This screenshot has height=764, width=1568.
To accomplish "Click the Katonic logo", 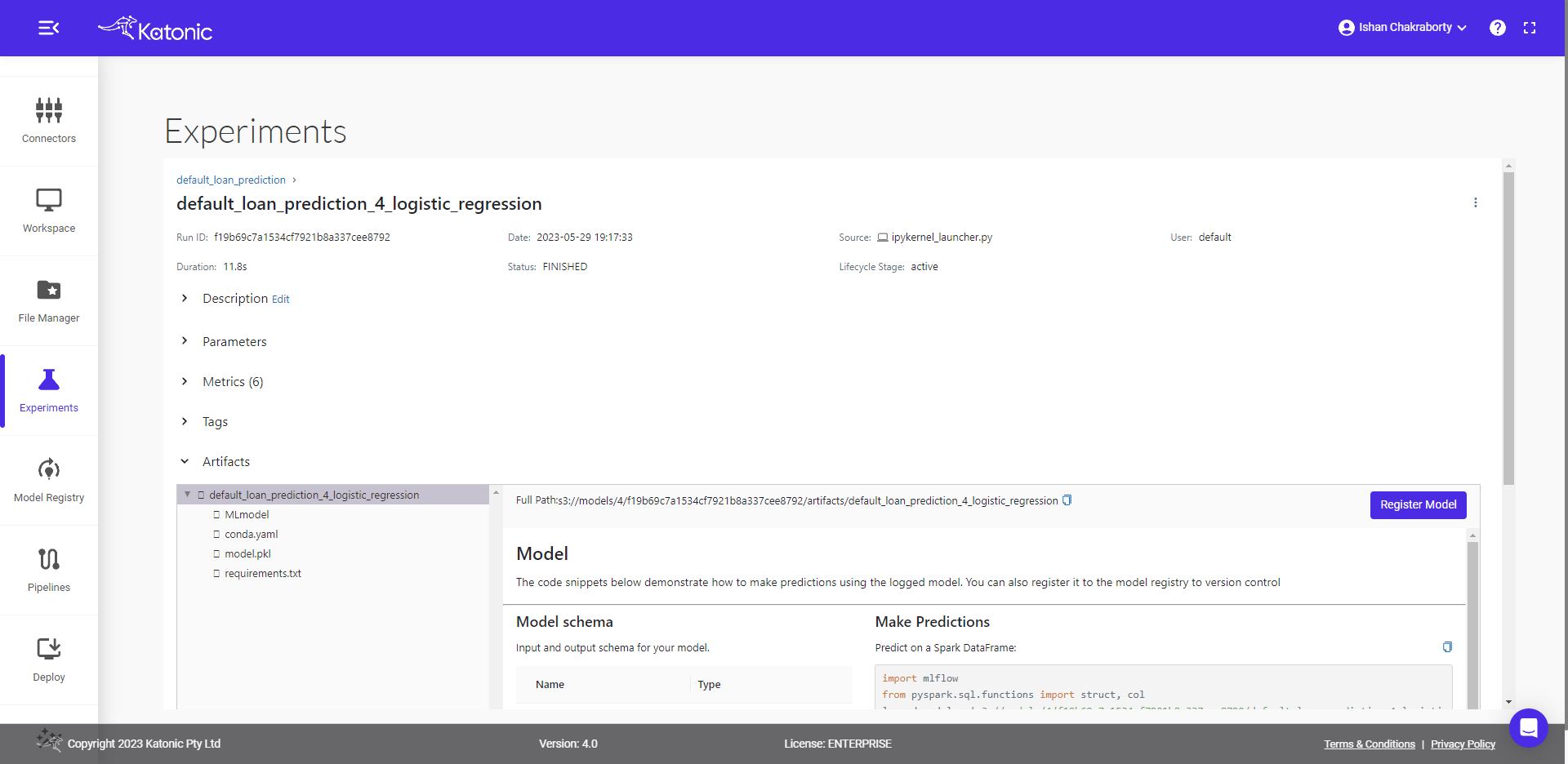I will click(155, 29).
